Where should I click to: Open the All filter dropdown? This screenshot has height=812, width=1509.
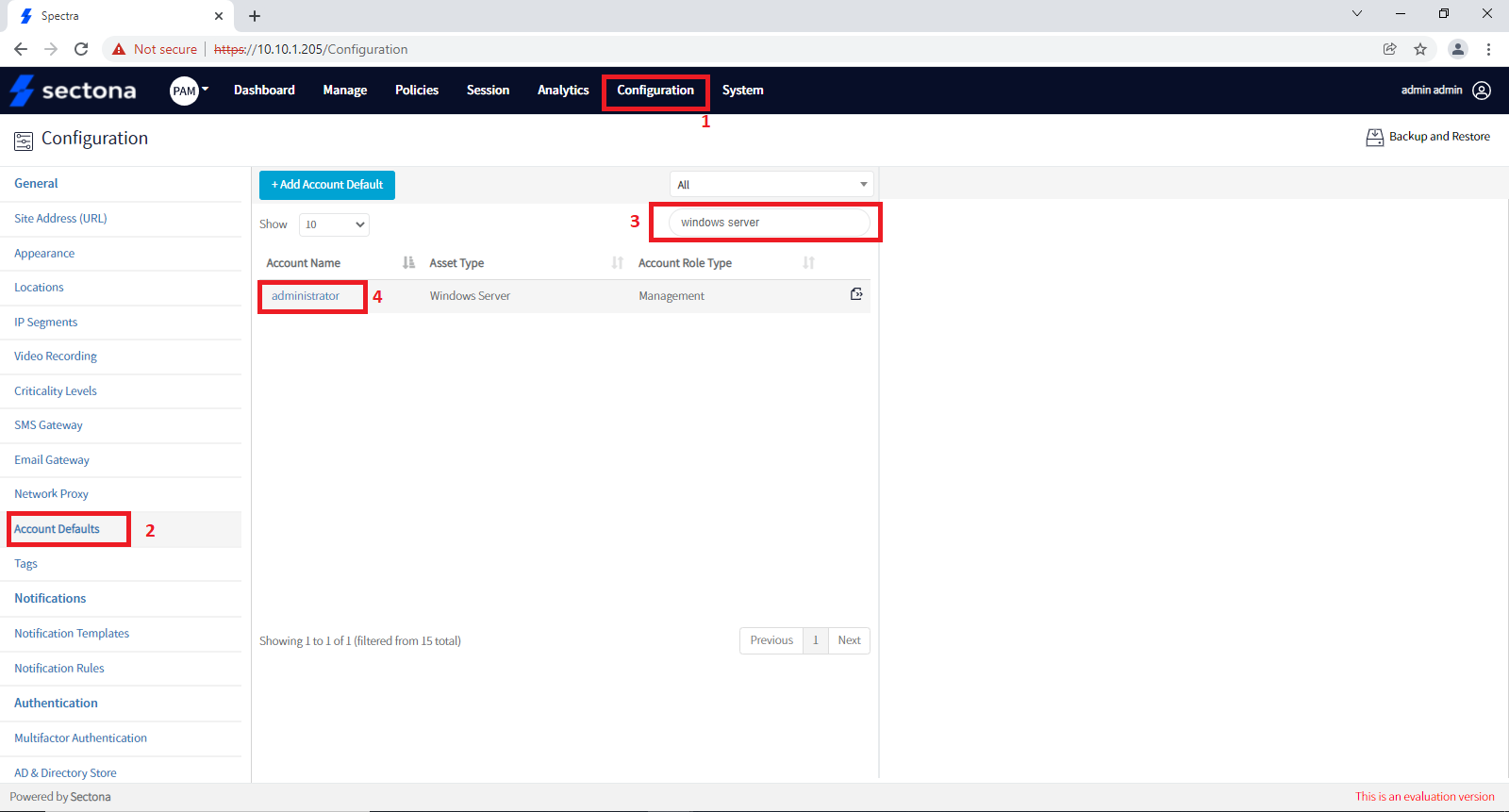tap(771, 185)
